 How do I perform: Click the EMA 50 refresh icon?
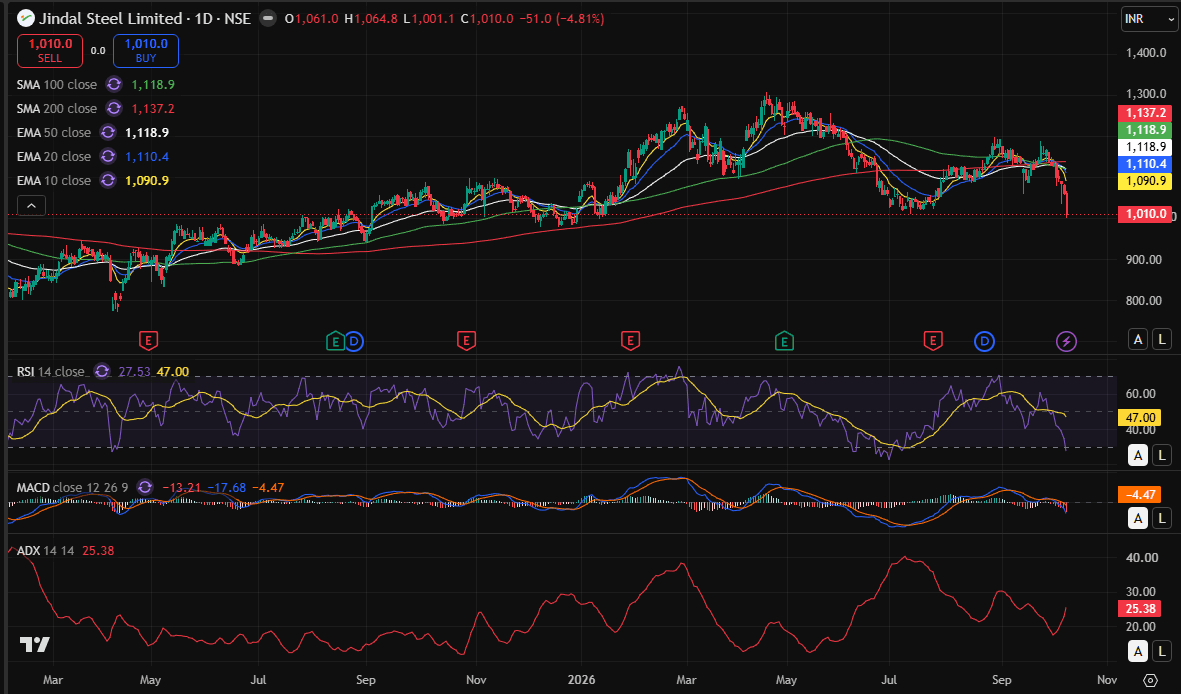(108, 133)
